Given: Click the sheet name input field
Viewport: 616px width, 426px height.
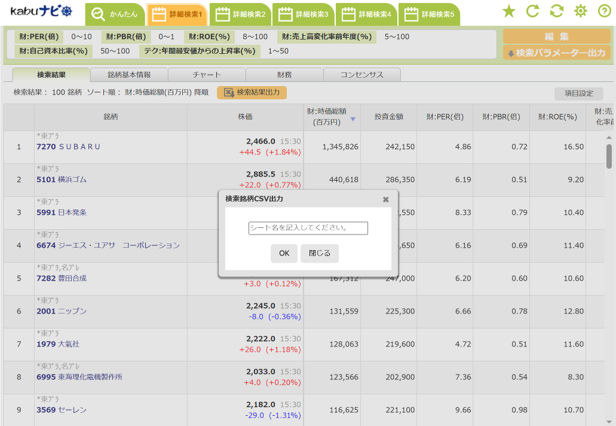Looking at the screenshot, I should coord(308,228).
